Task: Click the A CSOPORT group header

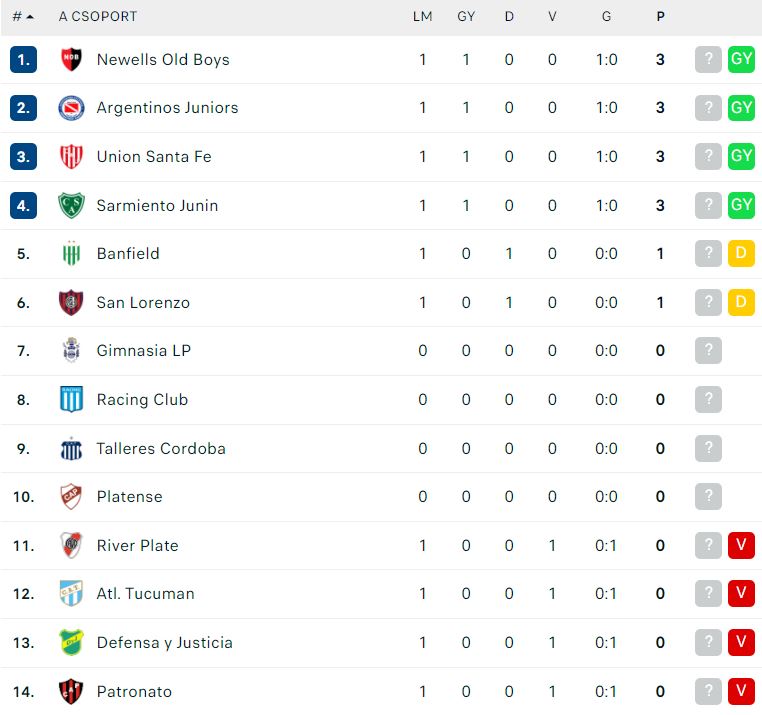Action: (x=98, y=17)
